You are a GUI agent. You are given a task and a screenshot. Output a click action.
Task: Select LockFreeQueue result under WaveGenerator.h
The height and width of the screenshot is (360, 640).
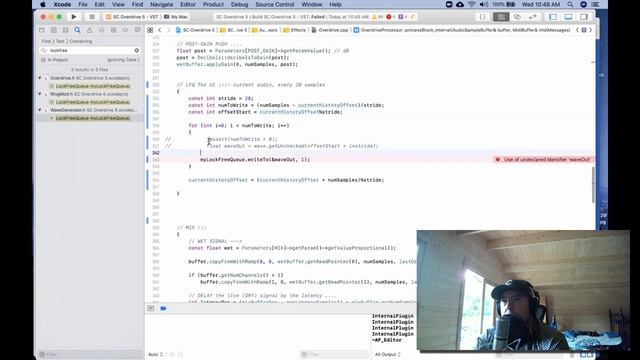coord(92,118)
